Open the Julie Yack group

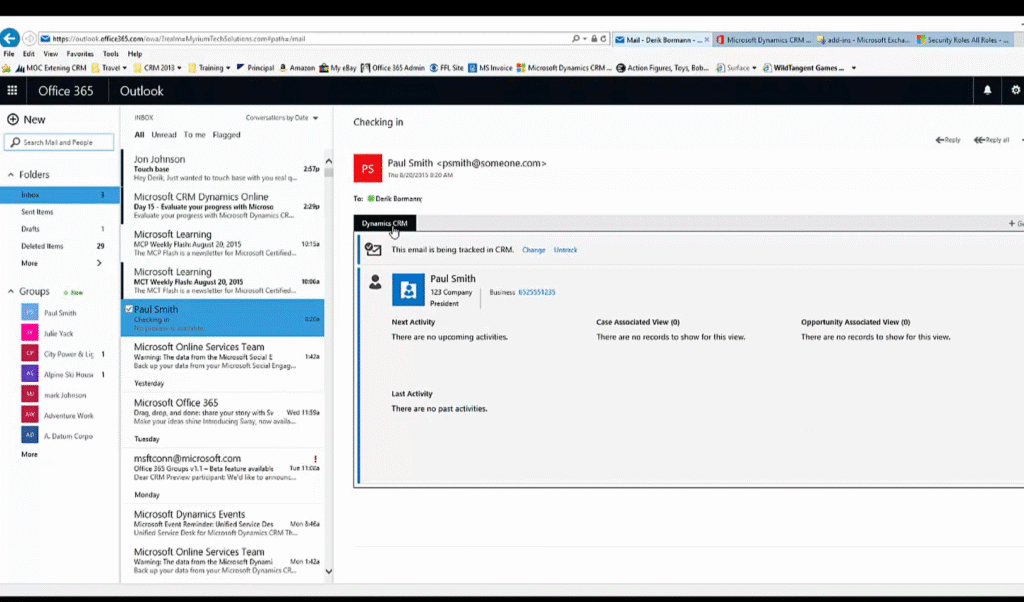(x=59, y=334)
